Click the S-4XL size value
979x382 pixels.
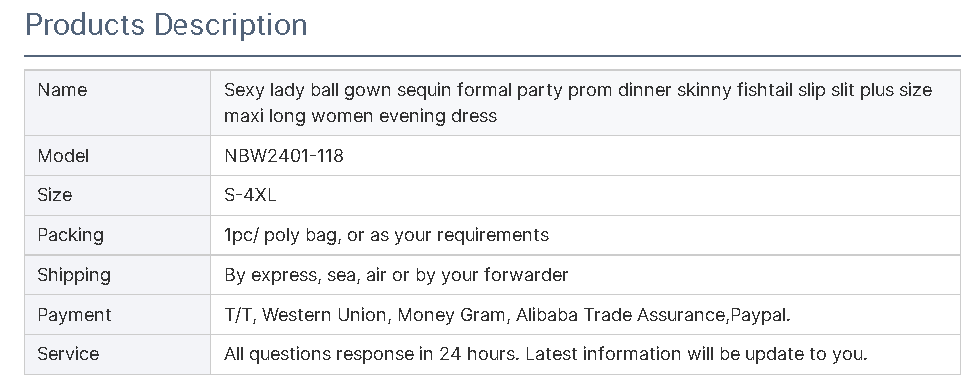click(x=250, y=195)
